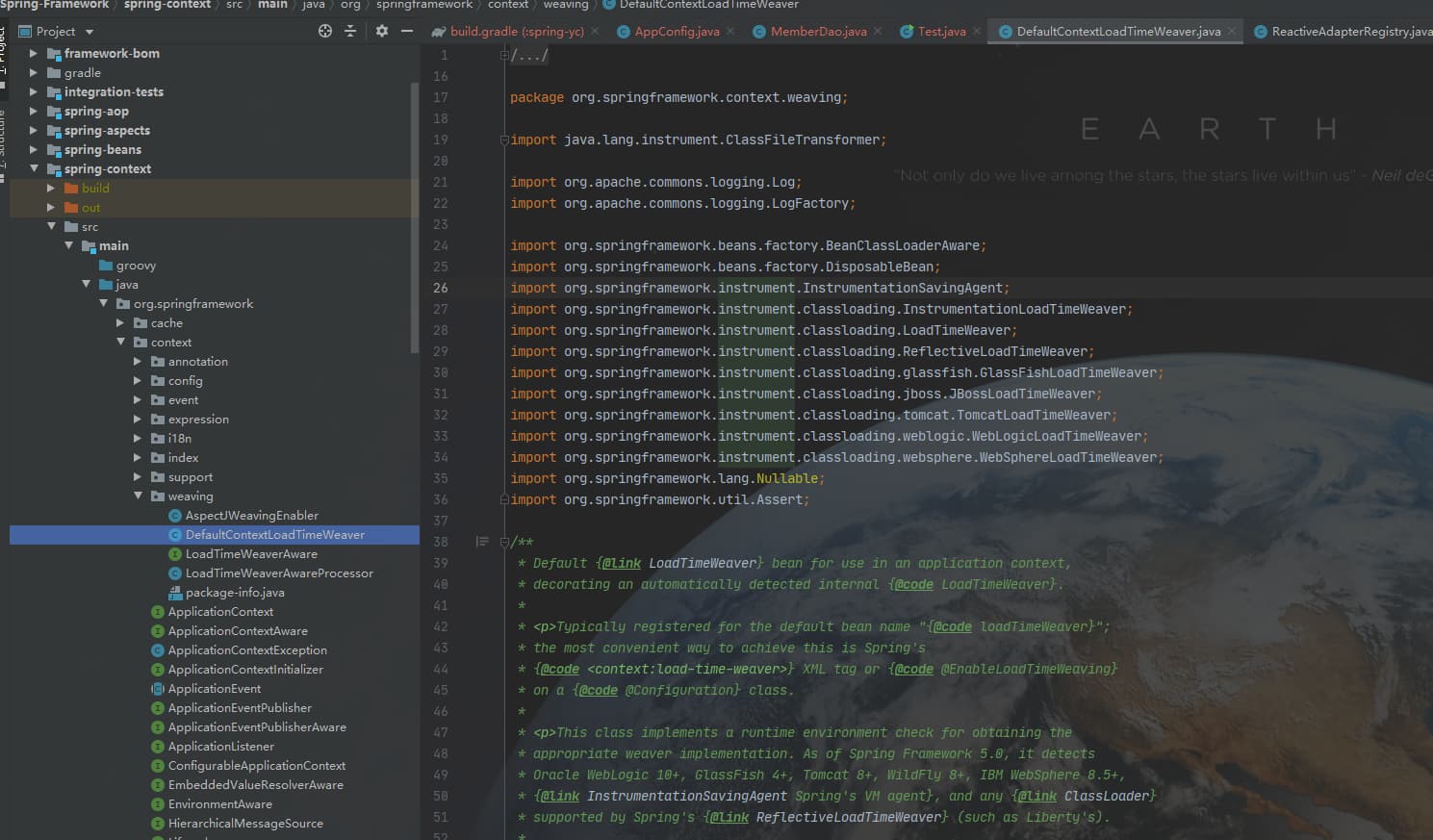Close the build.gradle editor tab
Viewport: 1433px width, 840px height.
pyautogui.click(x=595, y=31)
